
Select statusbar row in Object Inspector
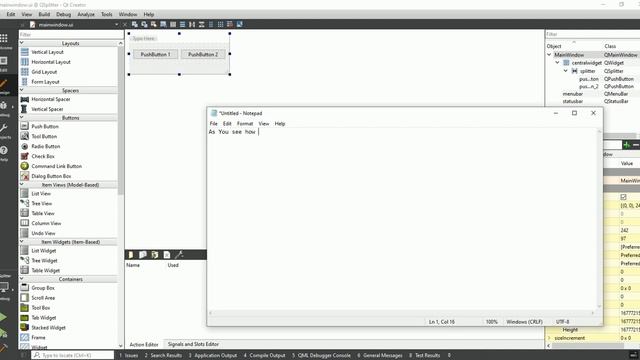(x=593, y=101)
